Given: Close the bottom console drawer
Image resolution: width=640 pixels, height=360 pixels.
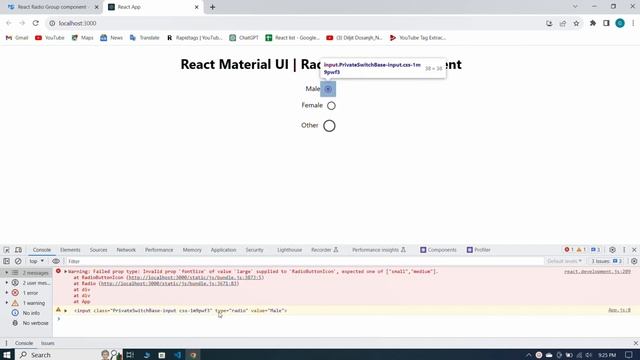Looking at the screenshot, I should click(635, 343).
